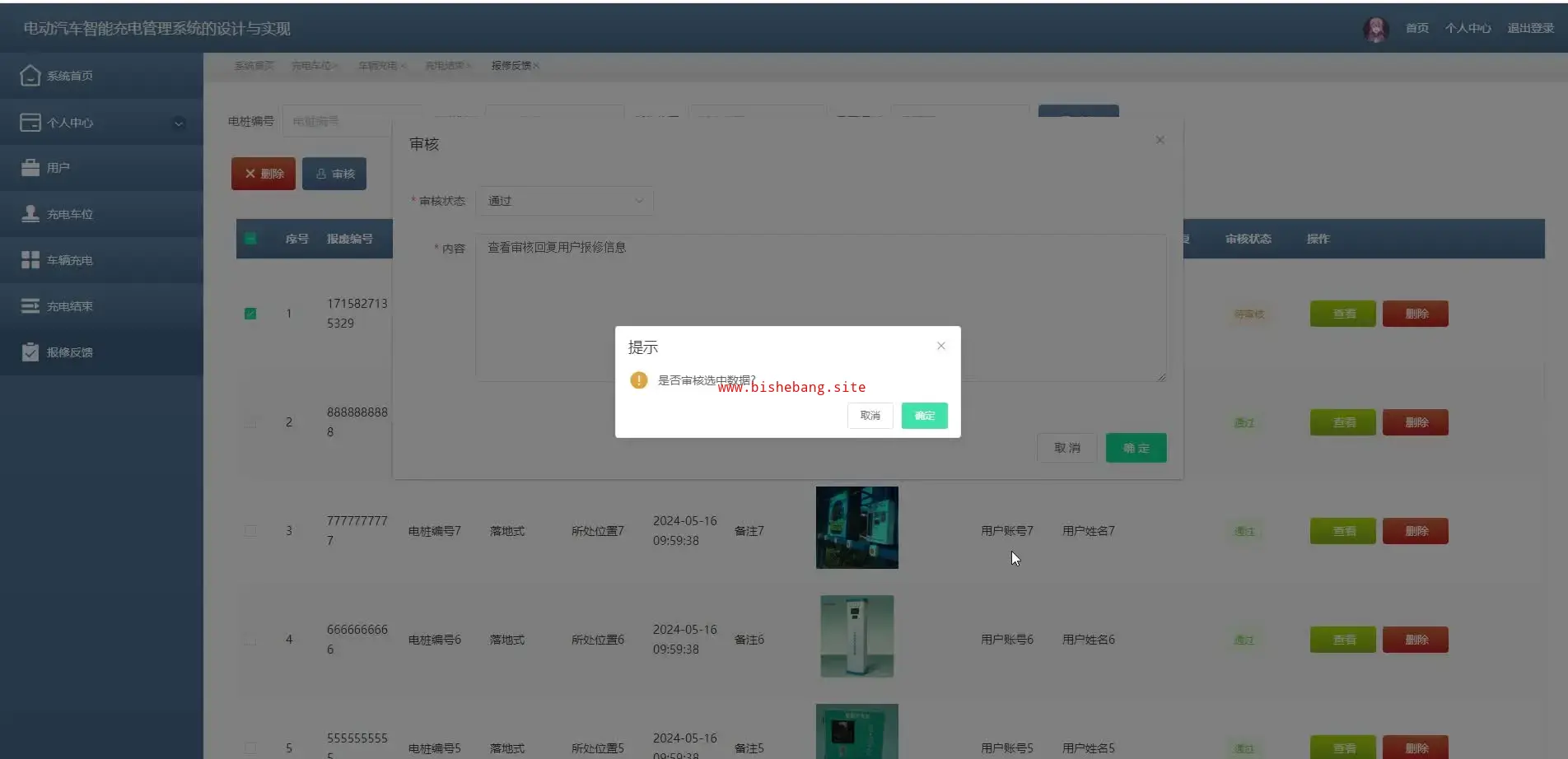The height and width of the screenshot is (759, 1568).
Task: Click the red 删除 button above the table
Action: pyautogui.click(x=264, y=174)
